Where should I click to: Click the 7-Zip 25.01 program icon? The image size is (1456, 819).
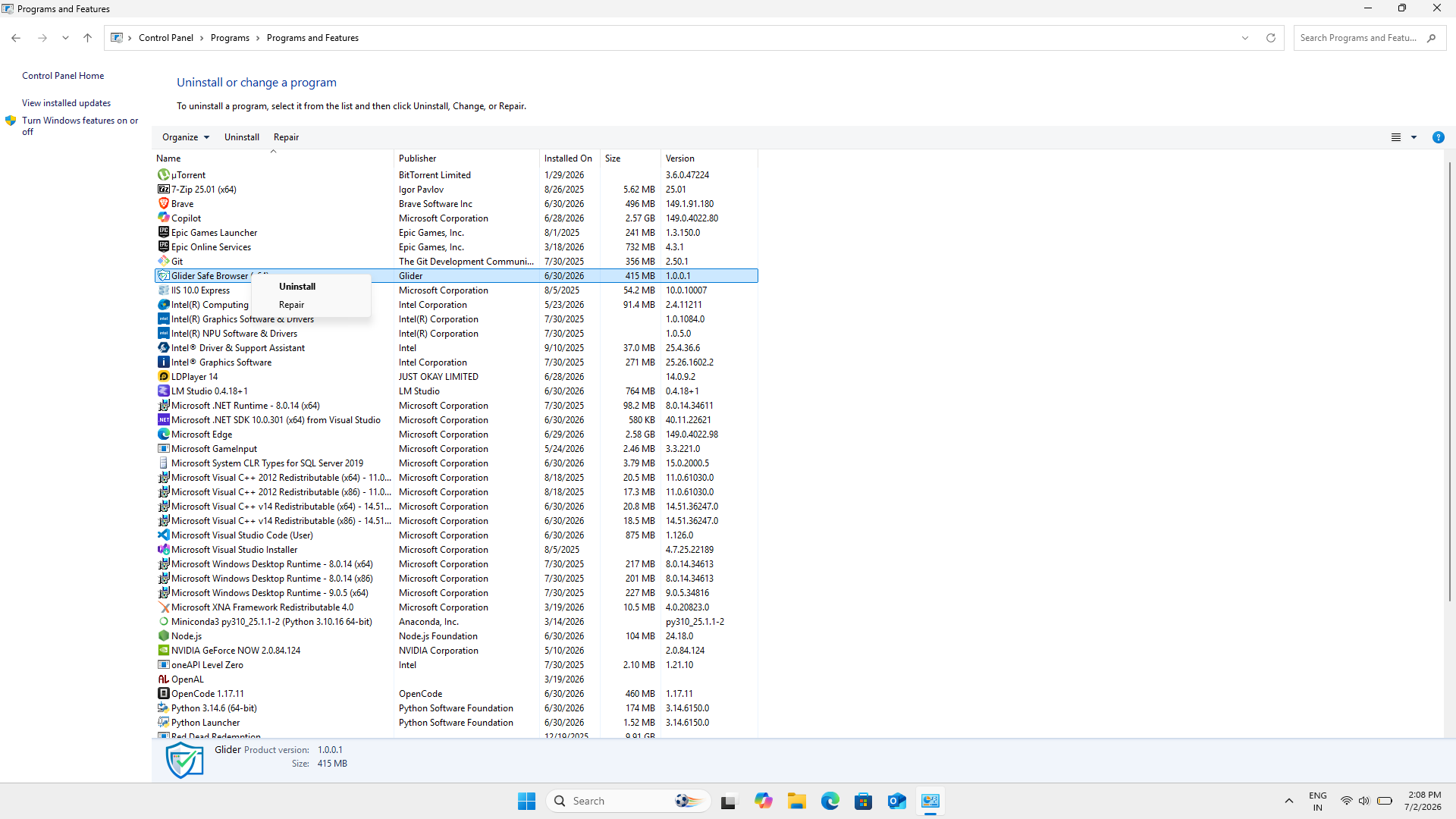point(163,190)
